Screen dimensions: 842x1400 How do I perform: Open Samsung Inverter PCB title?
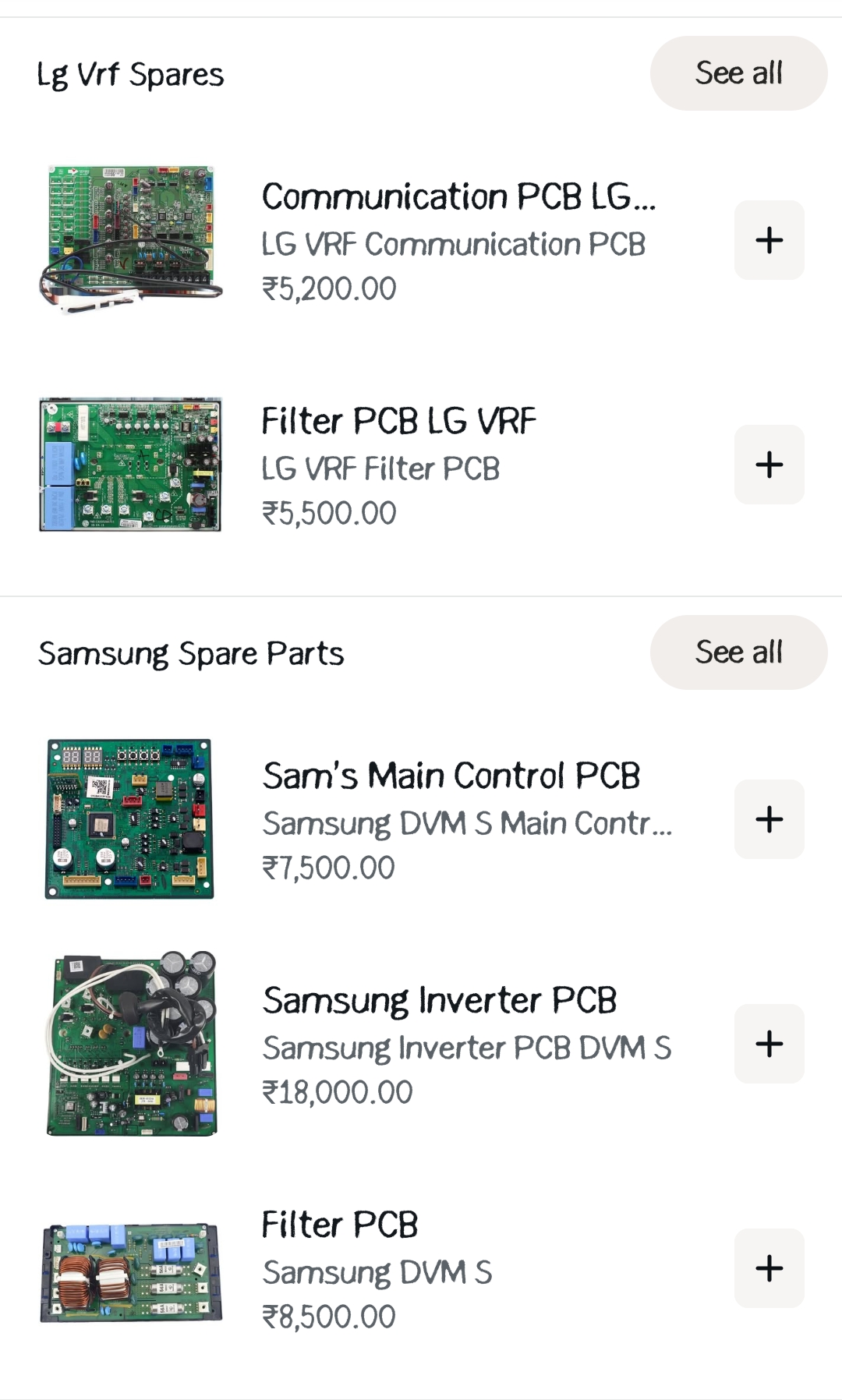(440, 1000)
